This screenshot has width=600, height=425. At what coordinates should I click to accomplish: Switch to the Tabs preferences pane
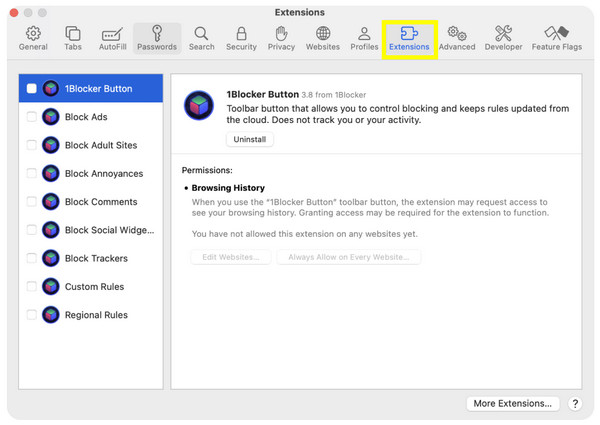coord(73,38)
